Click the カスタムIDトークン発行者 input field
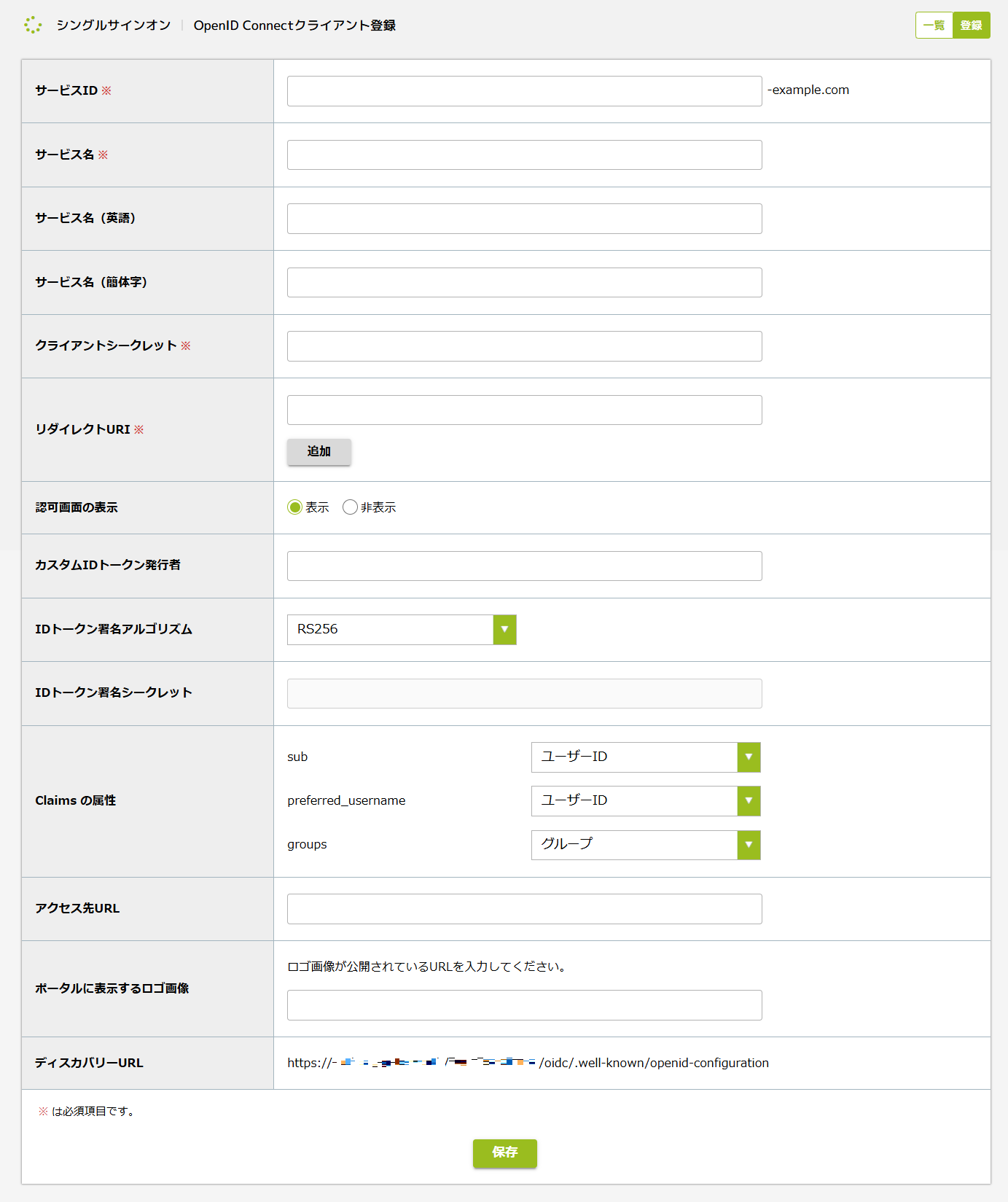This screenshot has width=1008, height=1202. pos(524,566)
